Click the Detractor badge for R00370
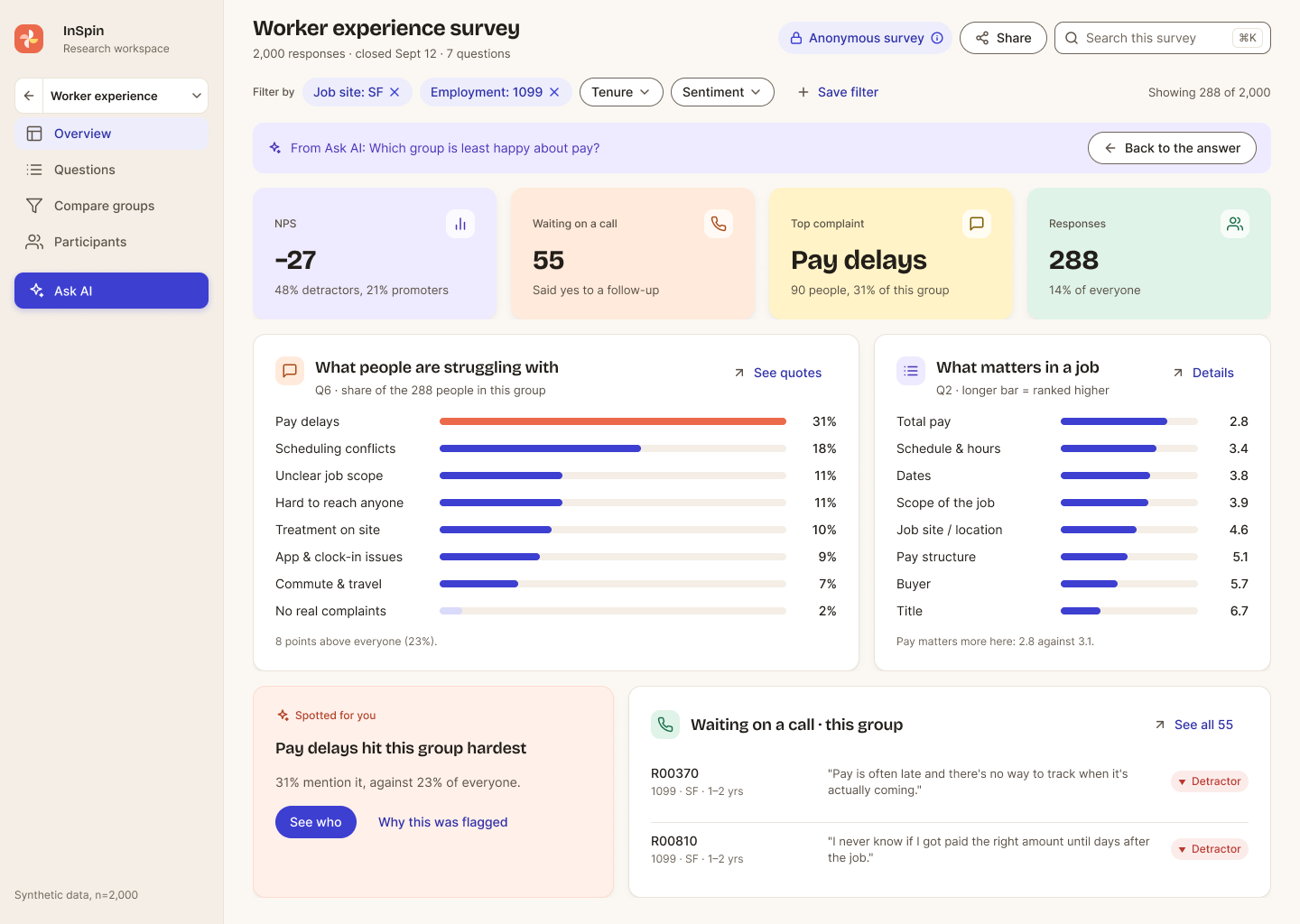The width and height of the screenshot is (1300, 924). [x=1210, y=781]
